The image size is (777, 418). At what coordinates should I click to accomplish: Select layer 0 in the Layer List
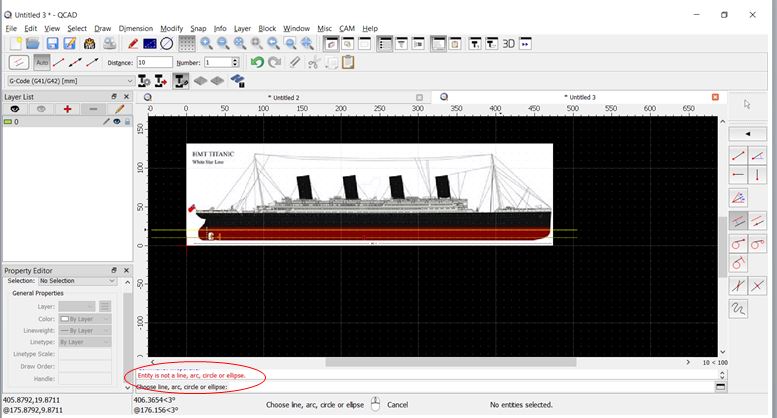coord(67,121)
